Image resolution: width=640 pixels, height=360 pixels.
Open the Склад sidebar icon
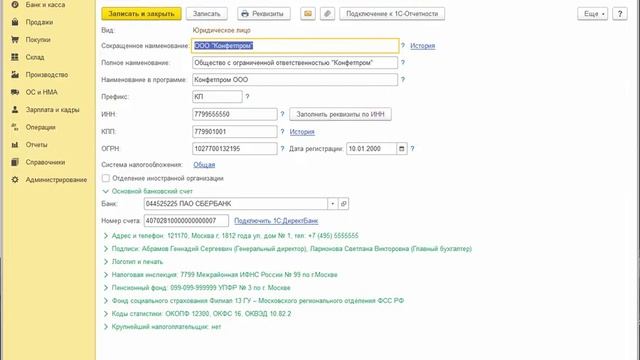[15, 57]
